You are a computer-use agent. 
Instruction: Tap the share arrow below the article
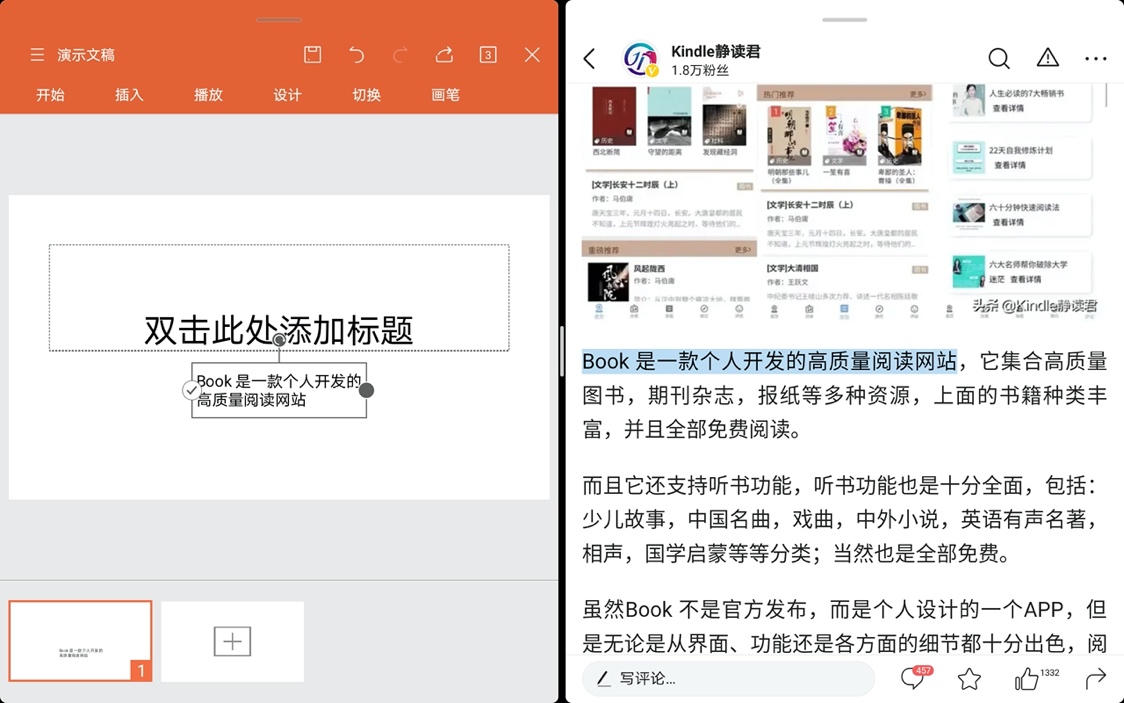point(1096,678)
